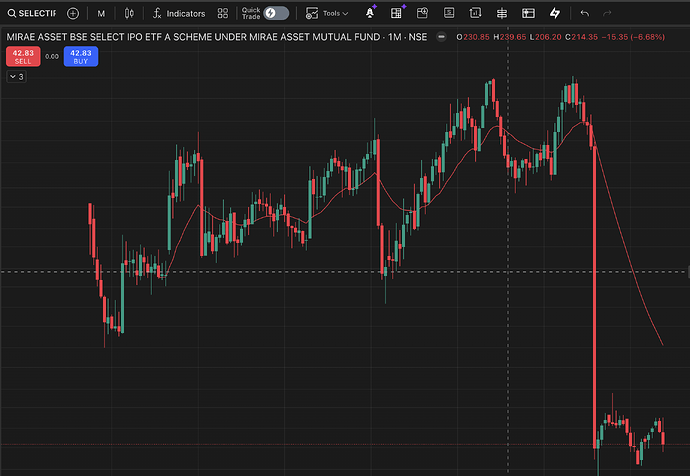The height and width of the screenshot is (476, 690).
Task: Click the panel icon left of replay icon
Action: [x=449, y=13]
